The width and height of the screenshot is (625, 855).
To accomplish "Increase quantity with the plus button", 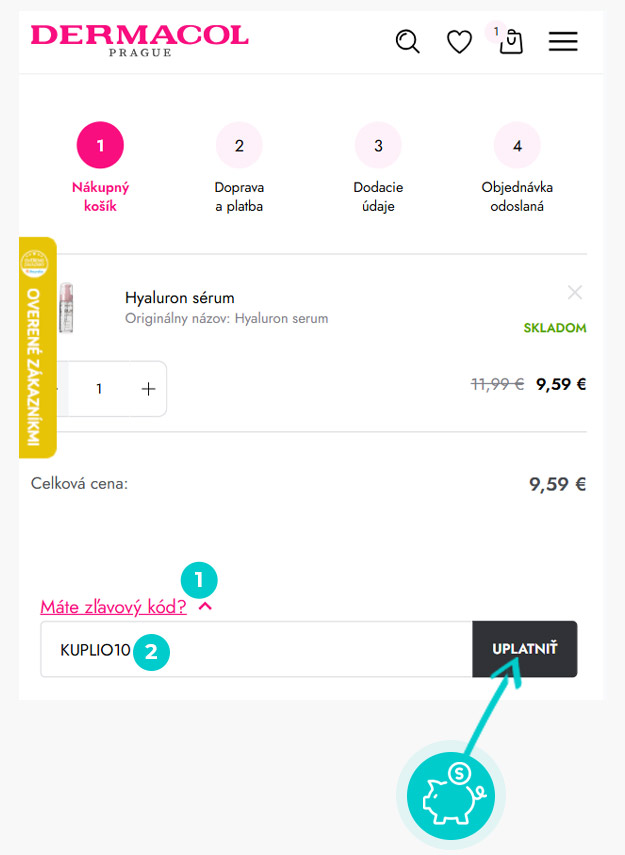I will point(148,389).
